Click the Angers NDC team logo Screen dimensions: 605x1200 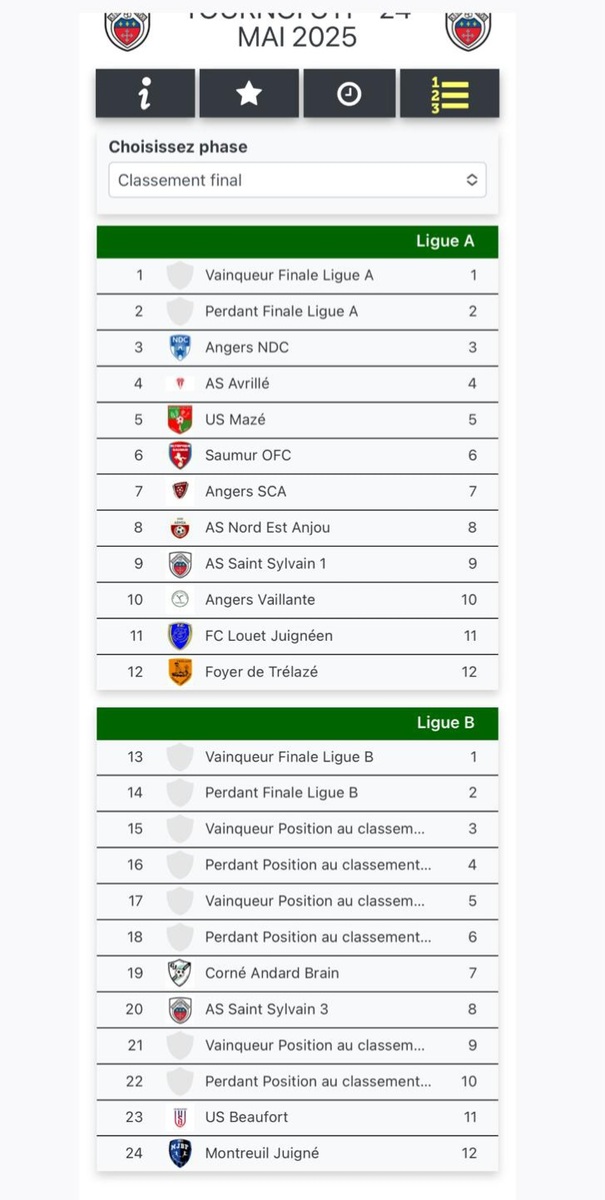[180, 347]
